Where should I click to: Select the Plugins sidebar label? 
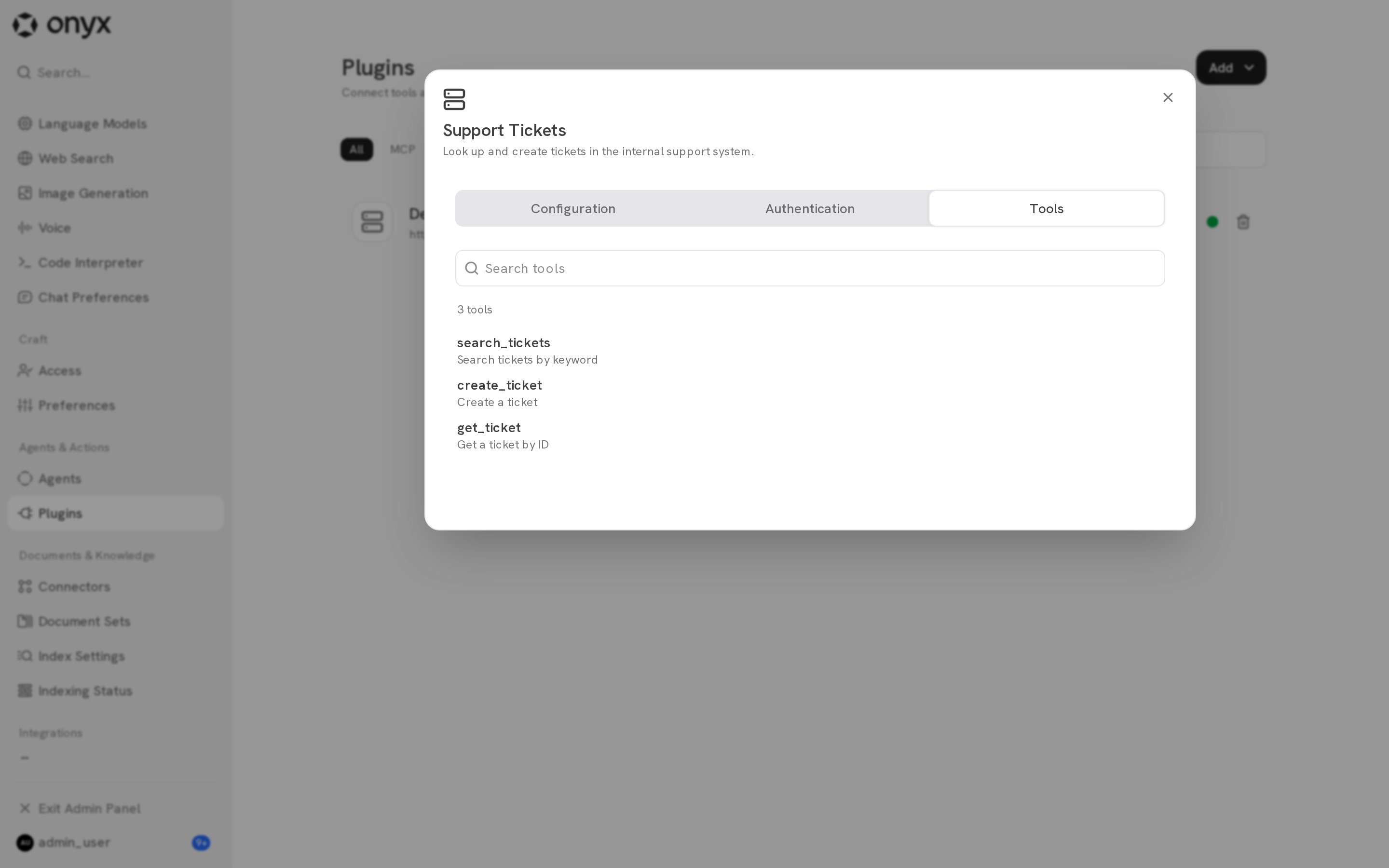pyautogui.click(x=60, y=514)
